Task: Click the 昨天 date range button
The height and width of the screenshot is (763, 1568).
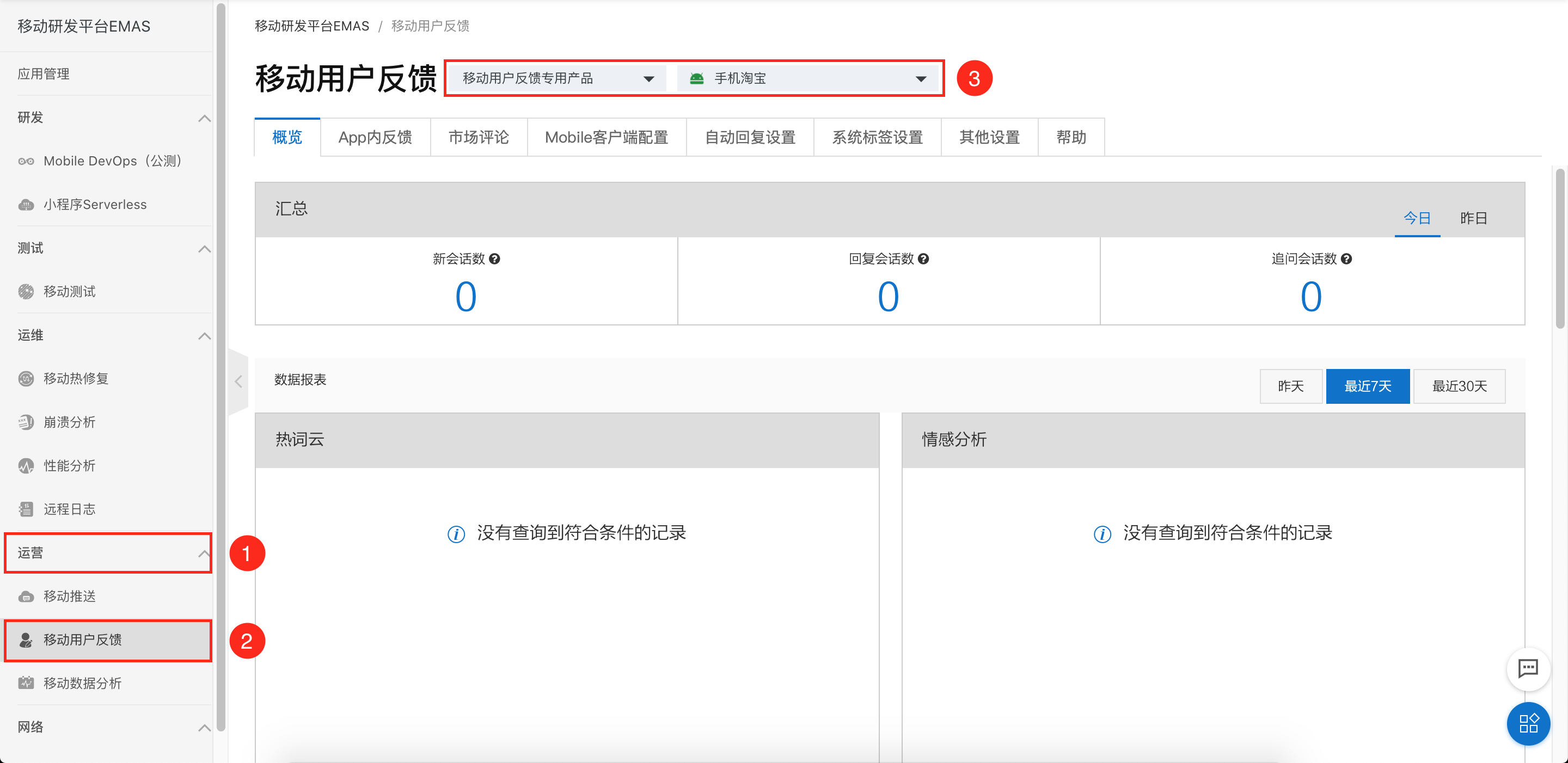Action: pos(1291,386)
